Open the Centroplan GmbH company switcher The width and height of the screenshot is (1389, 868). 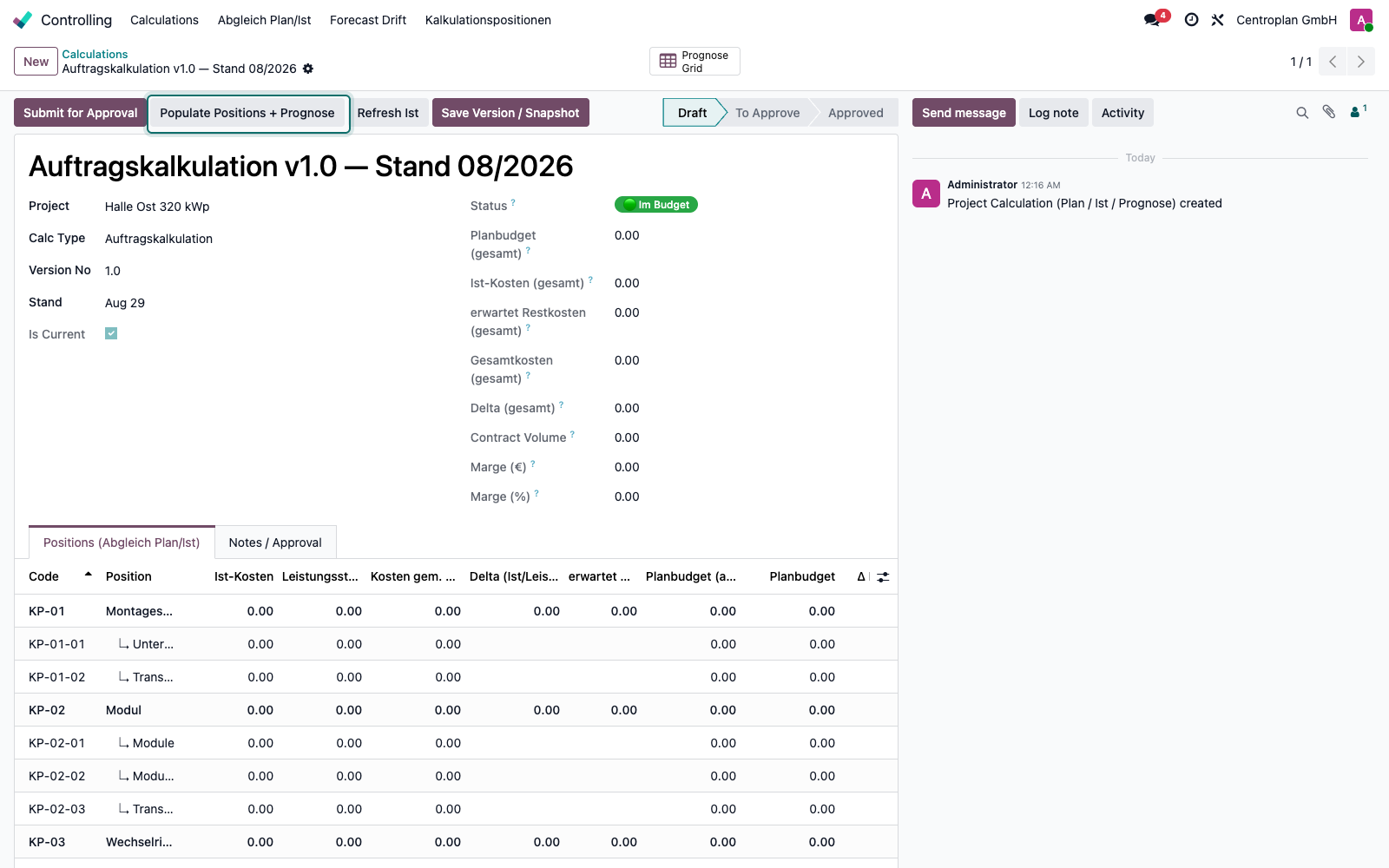click(x=1287, y=20)
